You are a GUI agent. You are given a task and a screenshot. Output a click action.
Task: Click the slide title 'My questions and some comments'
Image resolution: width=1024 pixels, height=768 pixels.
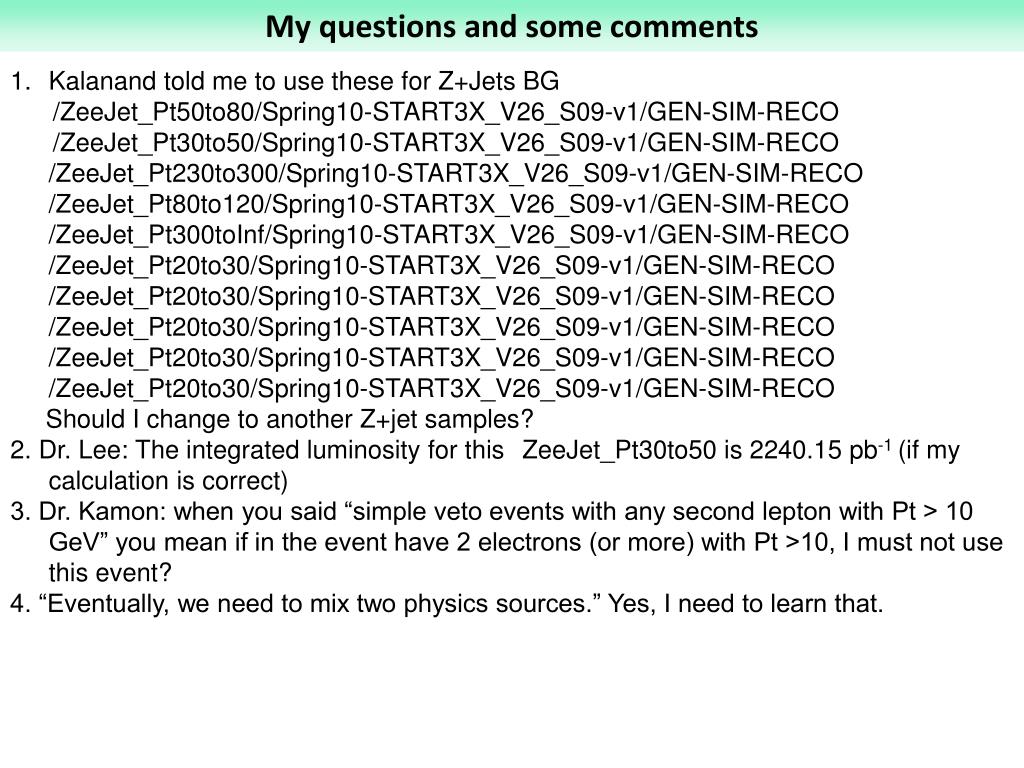tap(511, 27)
